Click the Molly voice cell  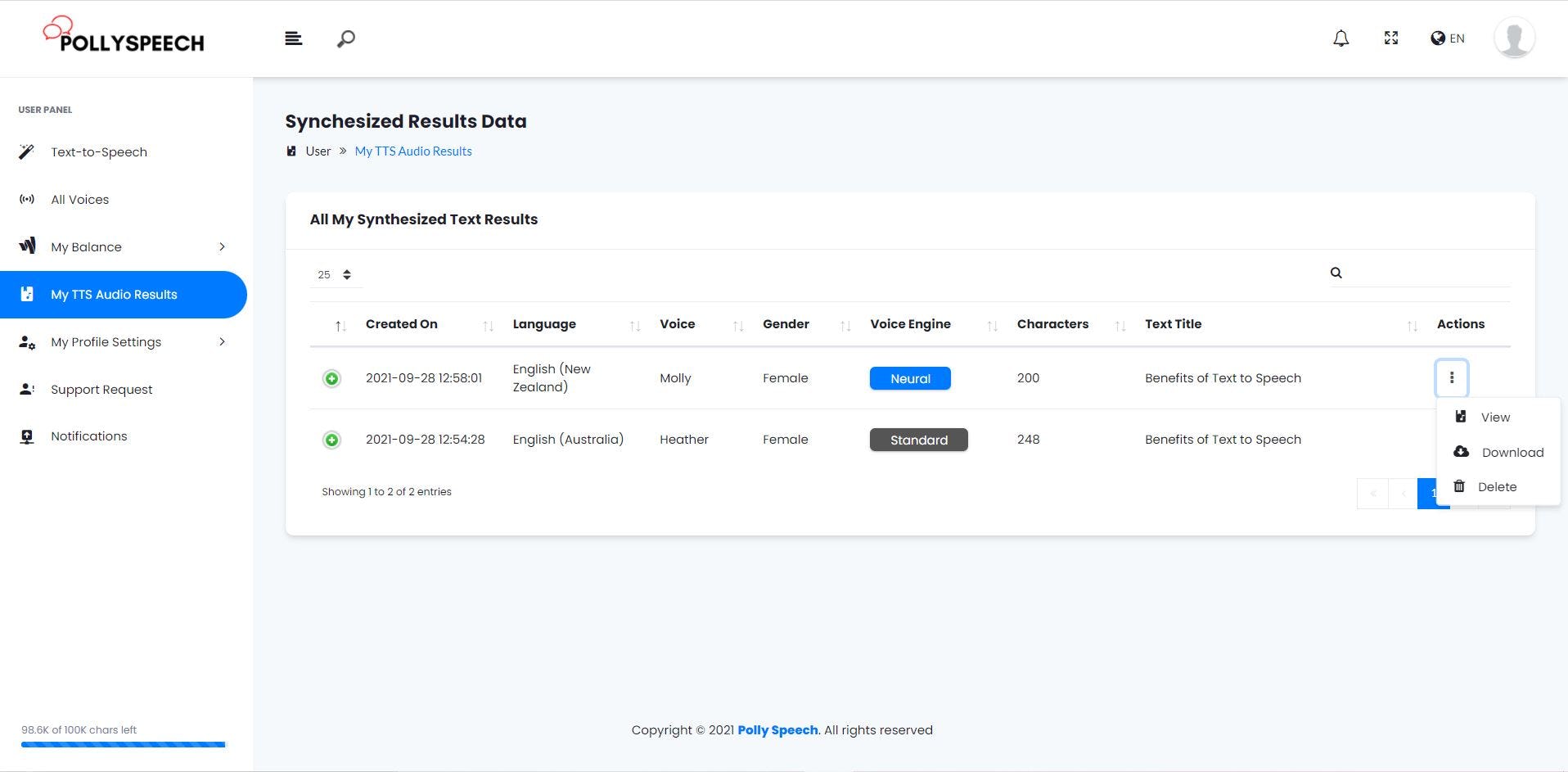(x=675, y=378)
